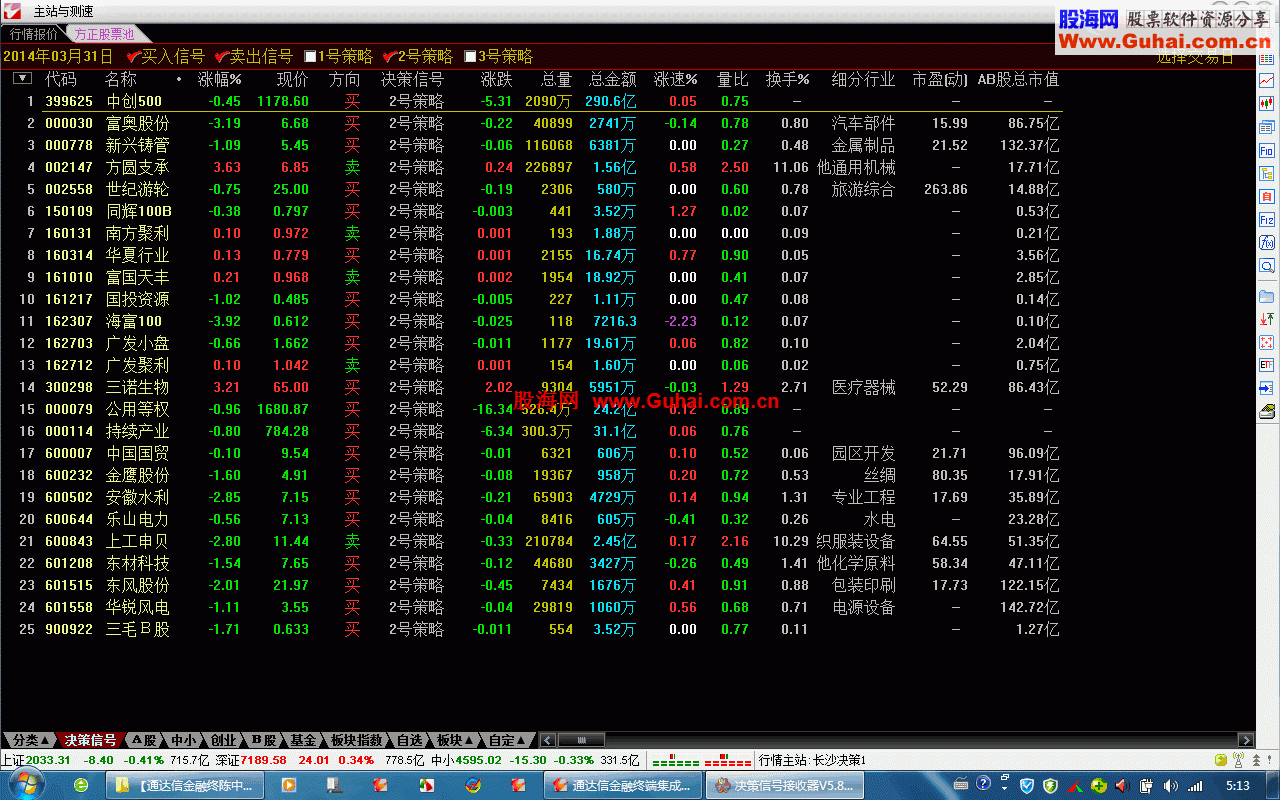Sort by the 涨幅% column header
The width and height of the screenshot is (1280, 800).
(220, 79)
